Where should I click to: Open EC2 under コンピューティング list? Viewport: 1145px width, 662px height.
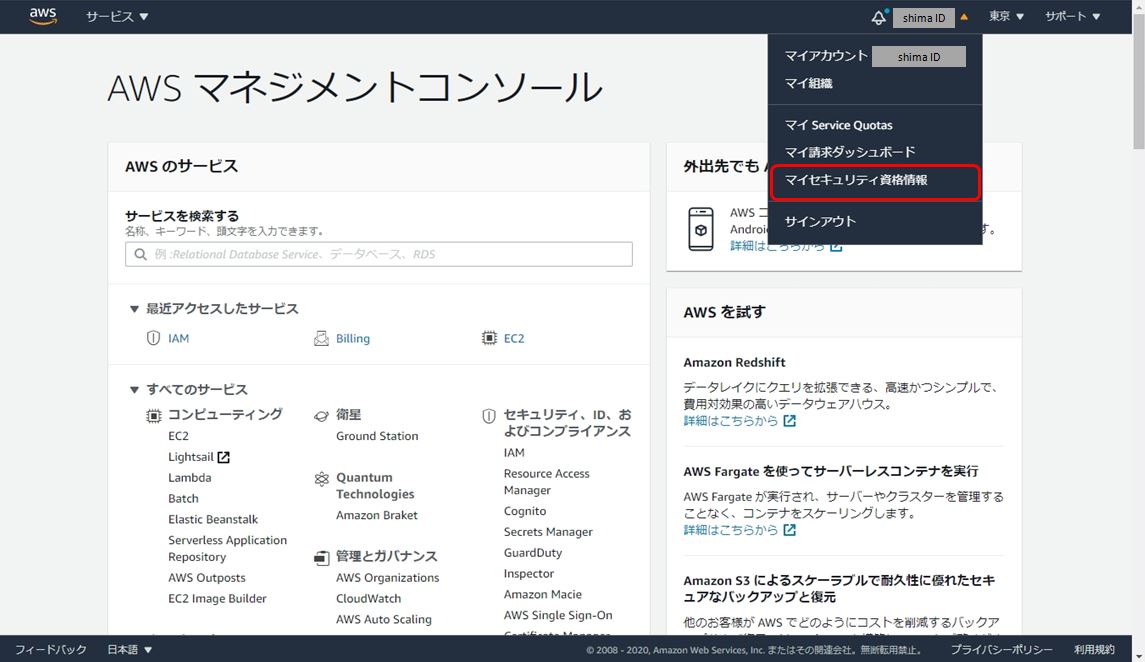178,436
